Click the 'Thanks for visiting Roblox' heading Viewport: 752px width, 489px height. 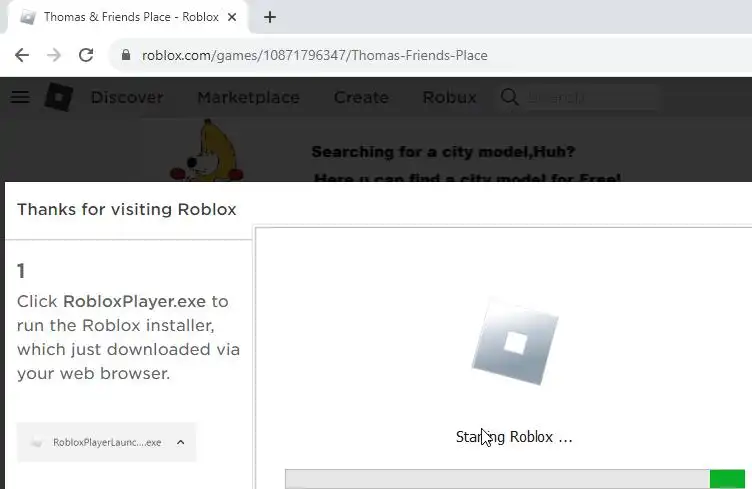(x=127, y=210)
